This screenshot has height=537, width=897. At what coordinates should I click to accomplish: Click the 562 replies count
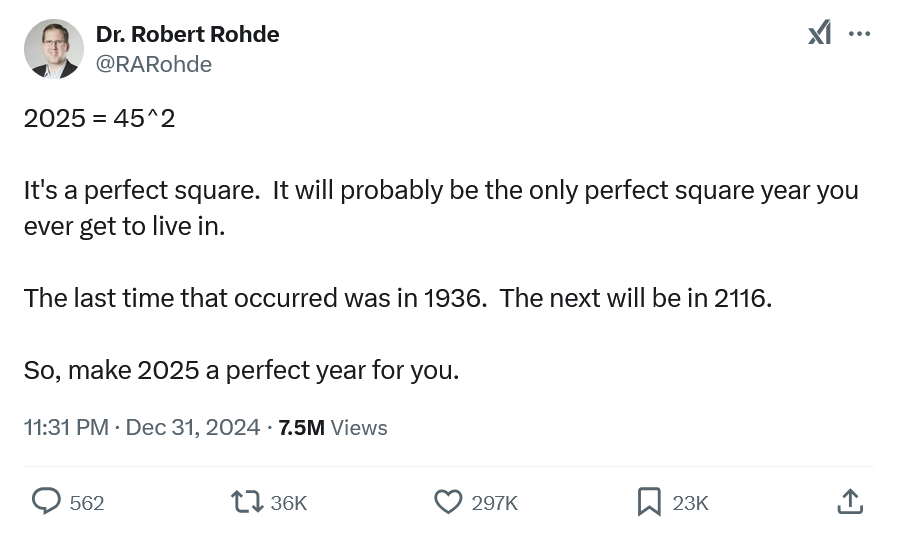87,503
